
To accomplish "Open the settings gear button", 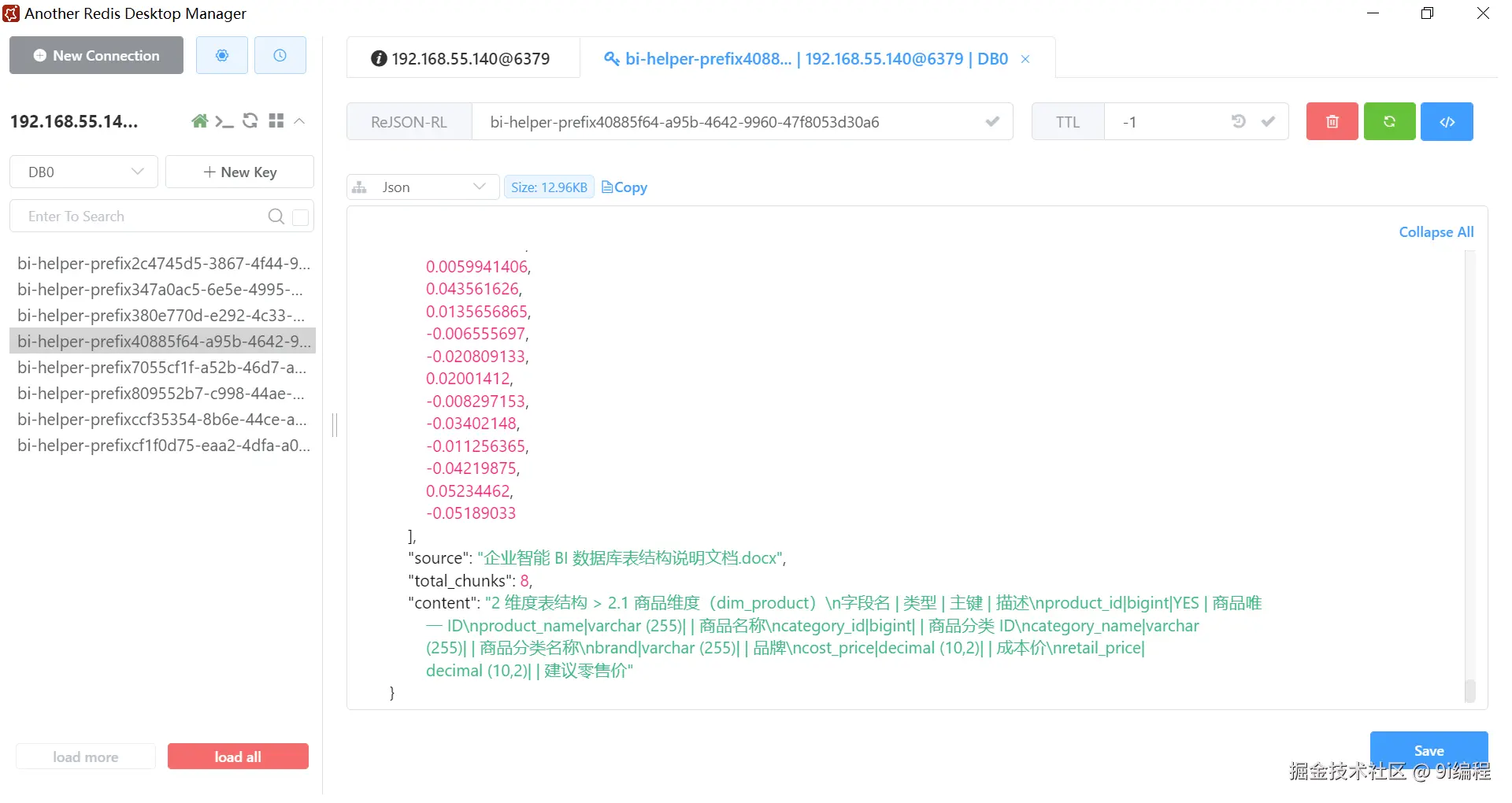I will pos(222,55).
